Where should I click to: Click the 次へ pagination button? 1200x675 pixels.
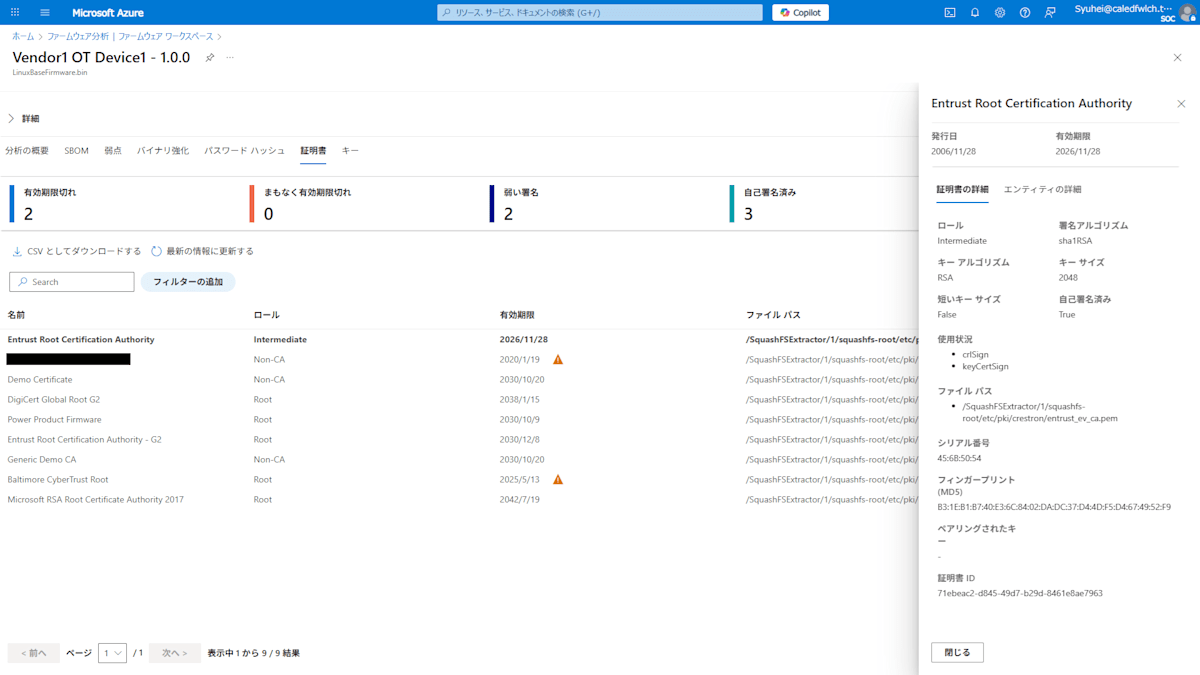pos(175,653)
